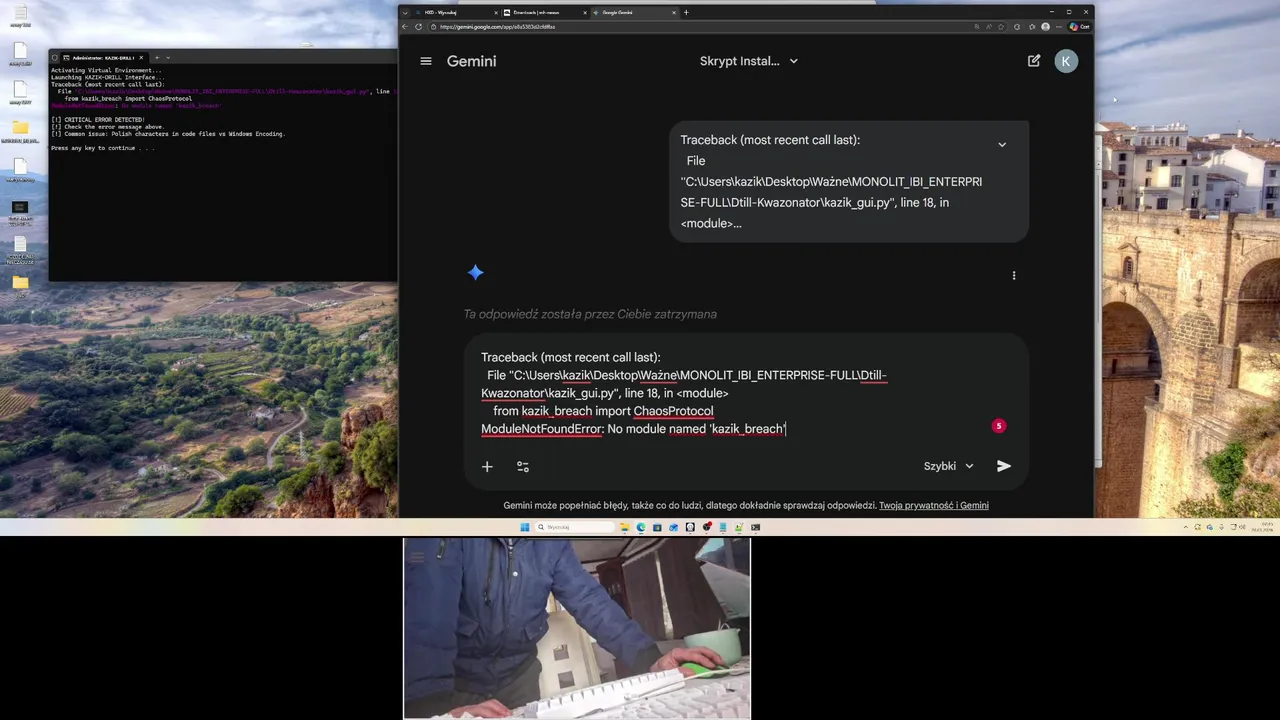Open the Terminal icon on the taskbar
This screenshot has height=720, width=1280.
pyautogui.click(x=755, y=527)
